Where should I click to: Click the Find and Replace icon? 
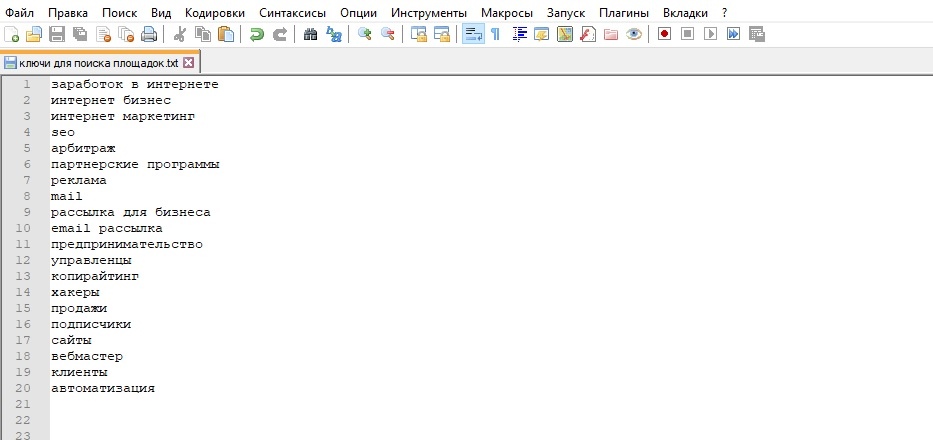tap(334, 34)
